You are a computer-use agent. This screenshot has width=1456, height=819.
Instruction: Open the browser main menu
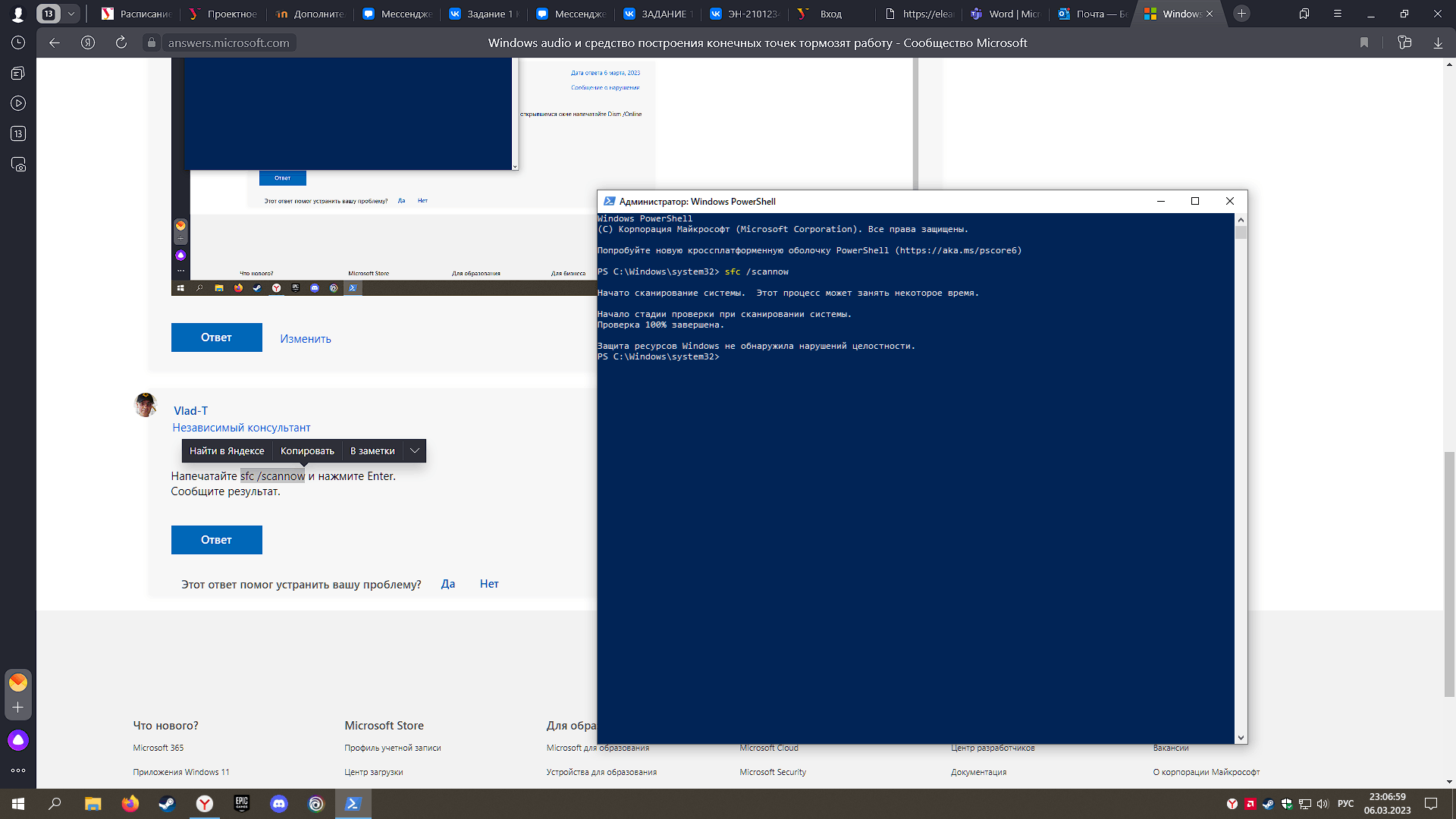tap(1338, 14)
